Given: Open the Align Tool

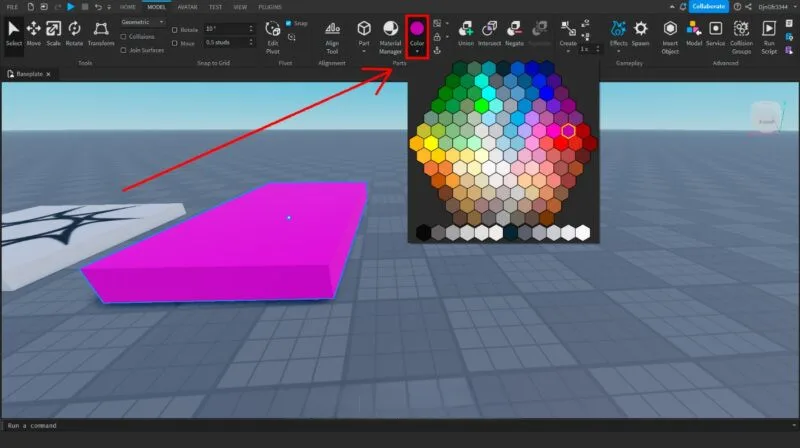Looking at the screenshot, I should [332, 37].
